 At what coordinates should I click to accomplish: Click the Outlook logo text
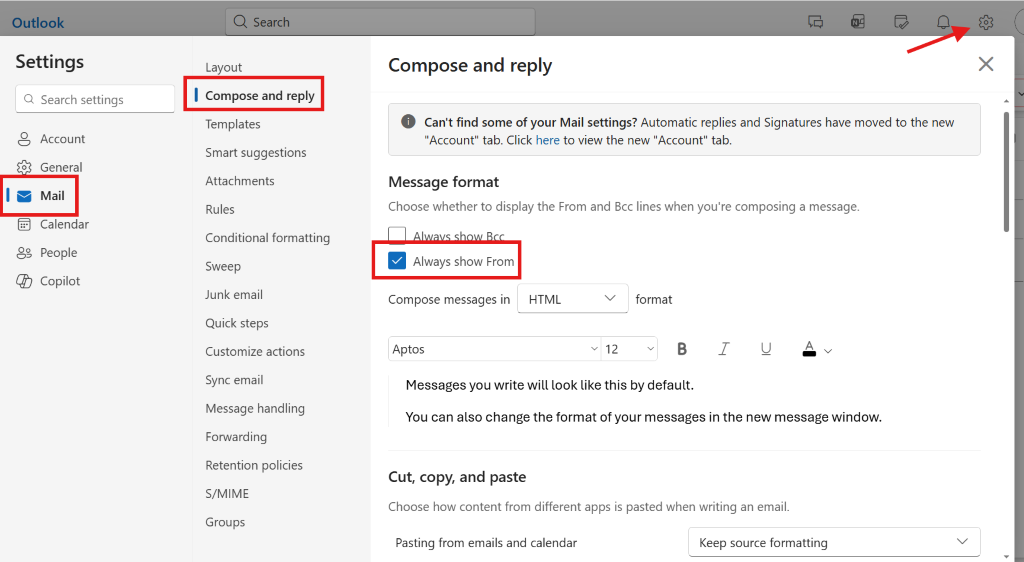pyautogui.click(x=38, y=23)
